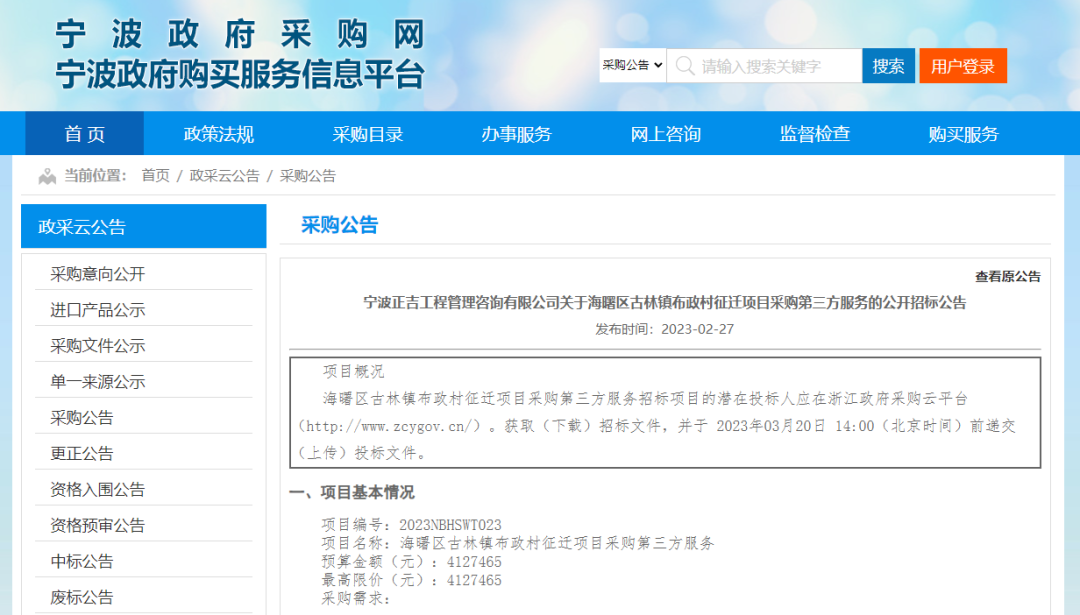Image resolution: width=1080 pixels, height=615 pixels.
Task: Click the magnifier icon in search box
Action: (685, 66)
